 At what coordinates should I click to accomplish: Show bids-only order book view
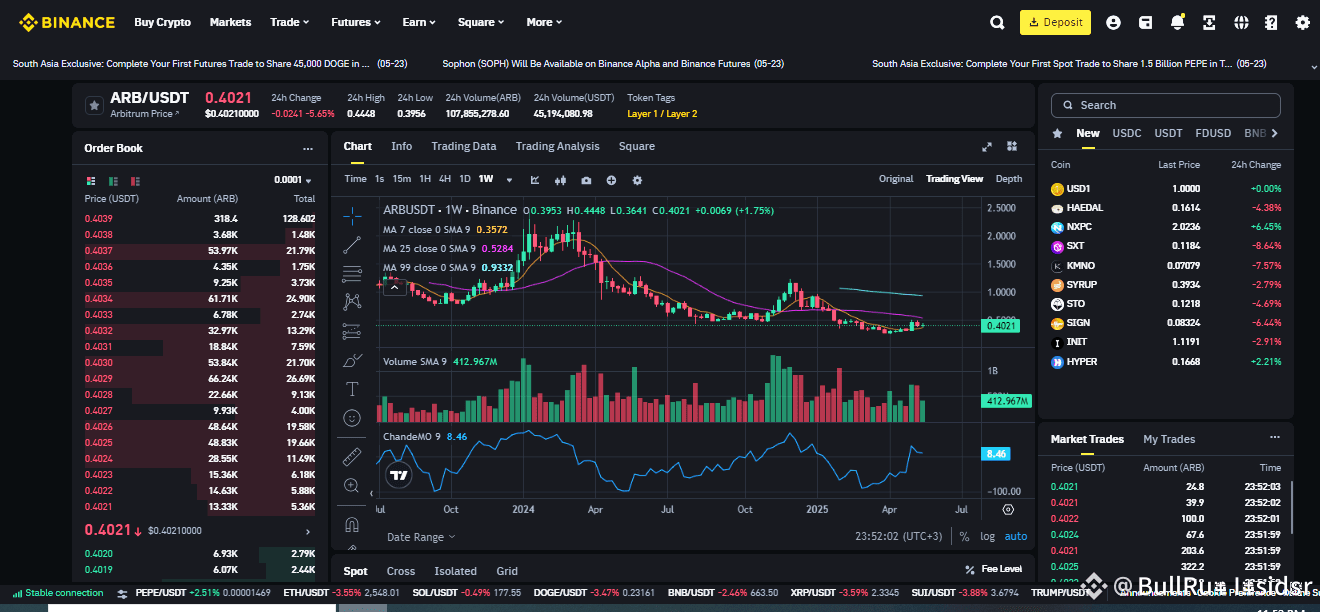click(113, 181)
